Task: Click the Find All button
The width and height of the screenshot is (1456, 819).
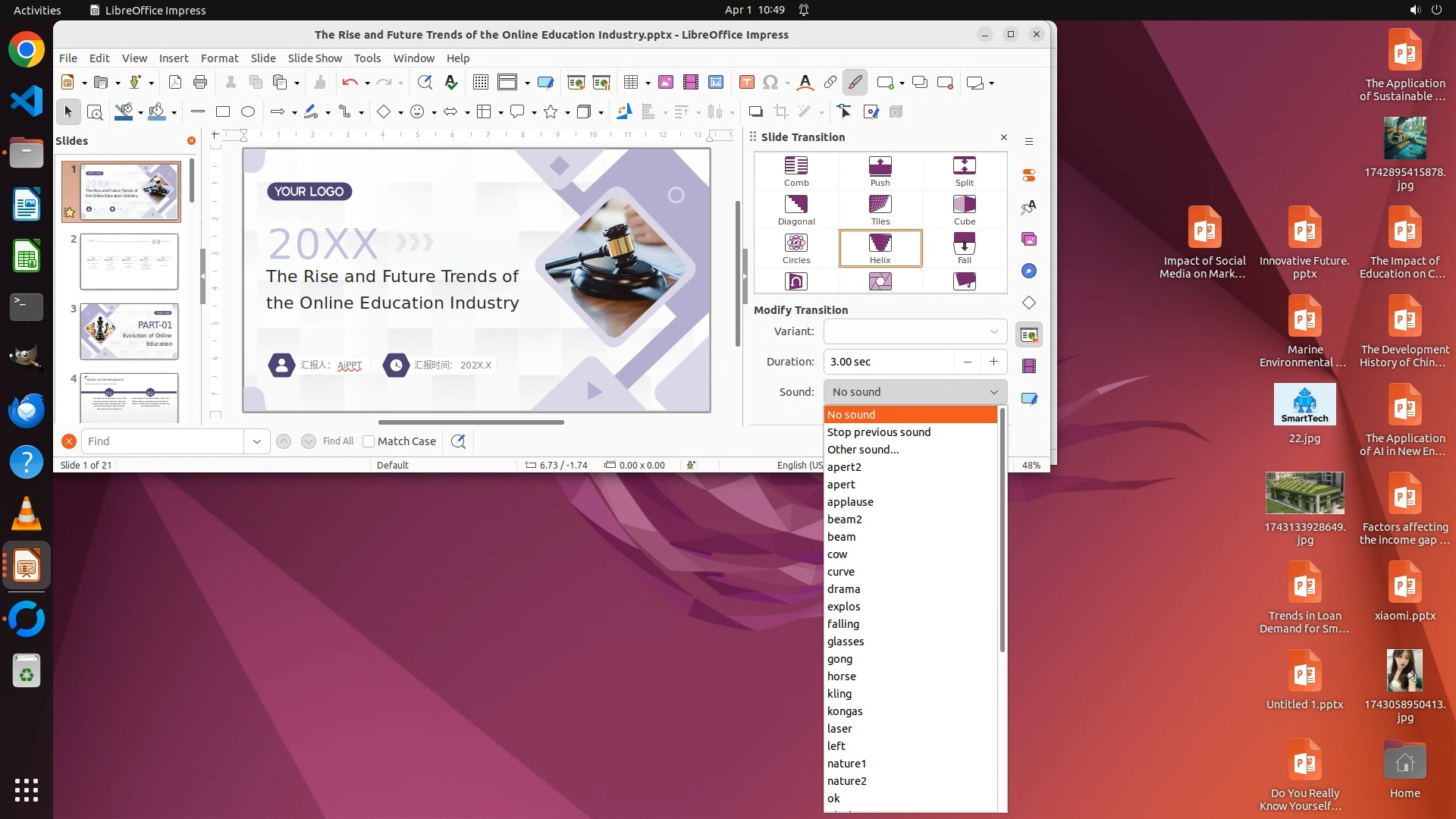Action: 337,441
